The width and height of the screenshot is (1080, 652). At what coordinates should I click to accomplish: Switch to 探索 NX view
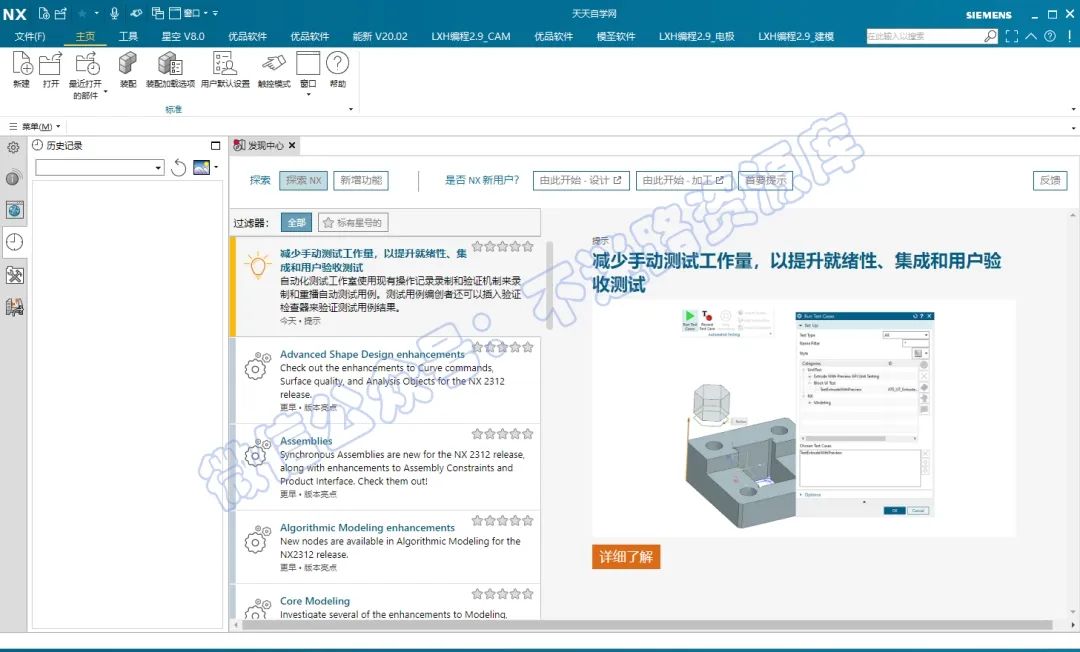[304, 180]
